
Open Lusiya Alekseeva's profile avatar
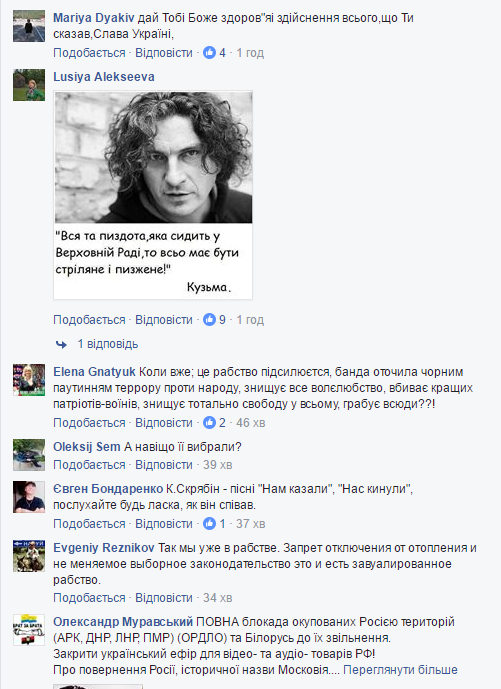point(29,85)
